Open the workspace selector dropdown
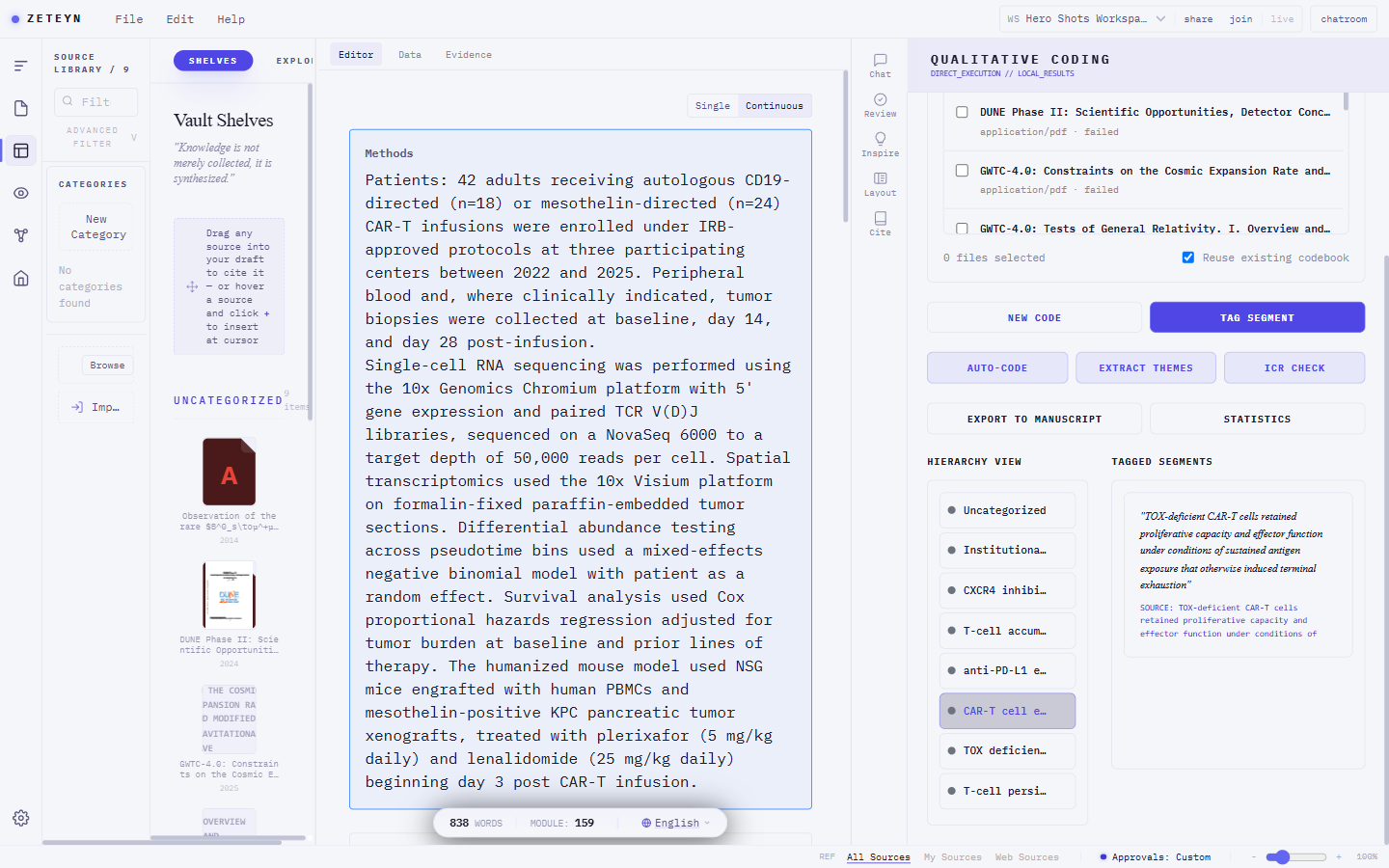 click(1086, 19)
